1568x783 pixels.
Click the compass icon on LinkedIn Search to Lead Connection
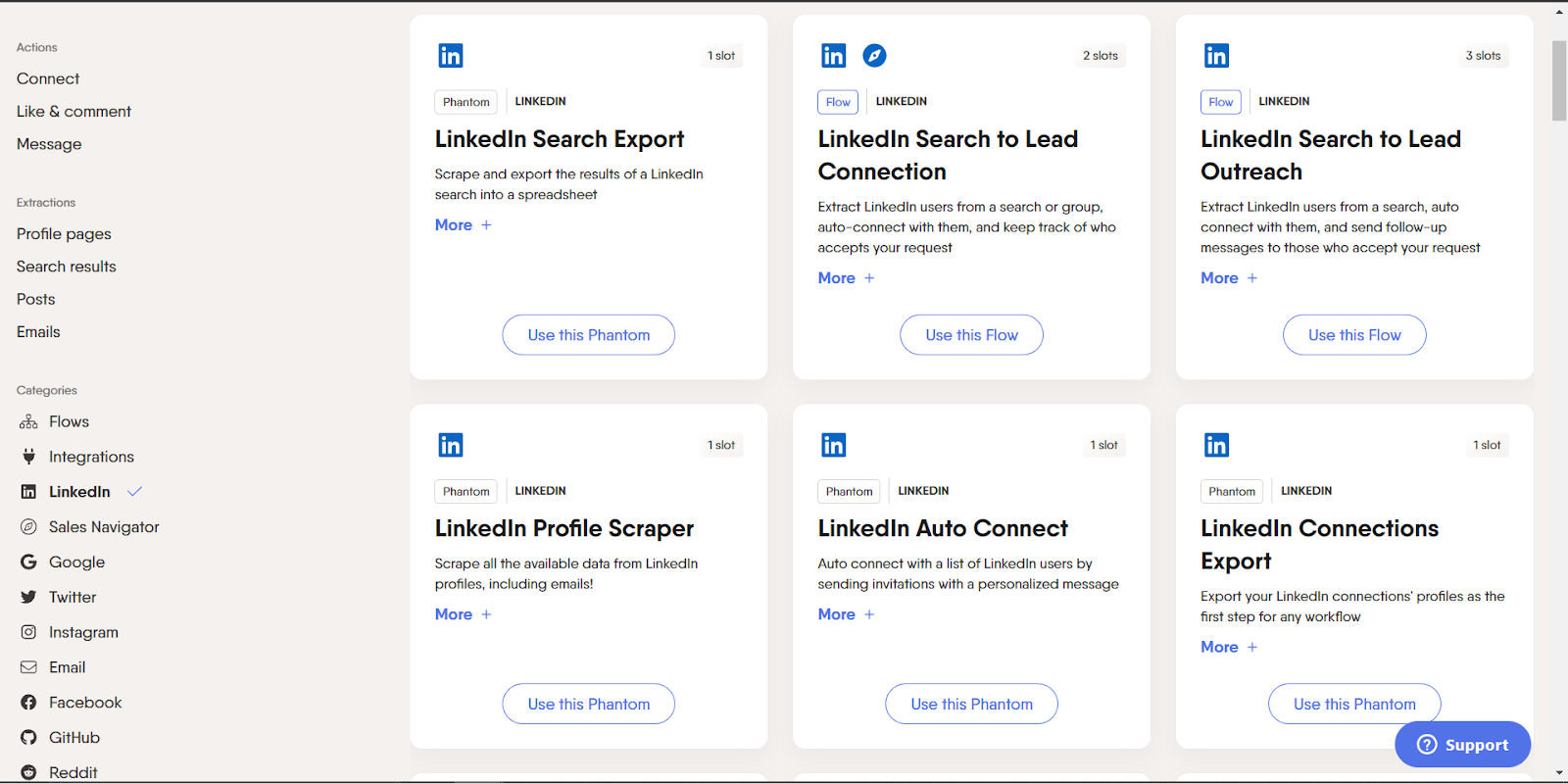coord(874,55)
